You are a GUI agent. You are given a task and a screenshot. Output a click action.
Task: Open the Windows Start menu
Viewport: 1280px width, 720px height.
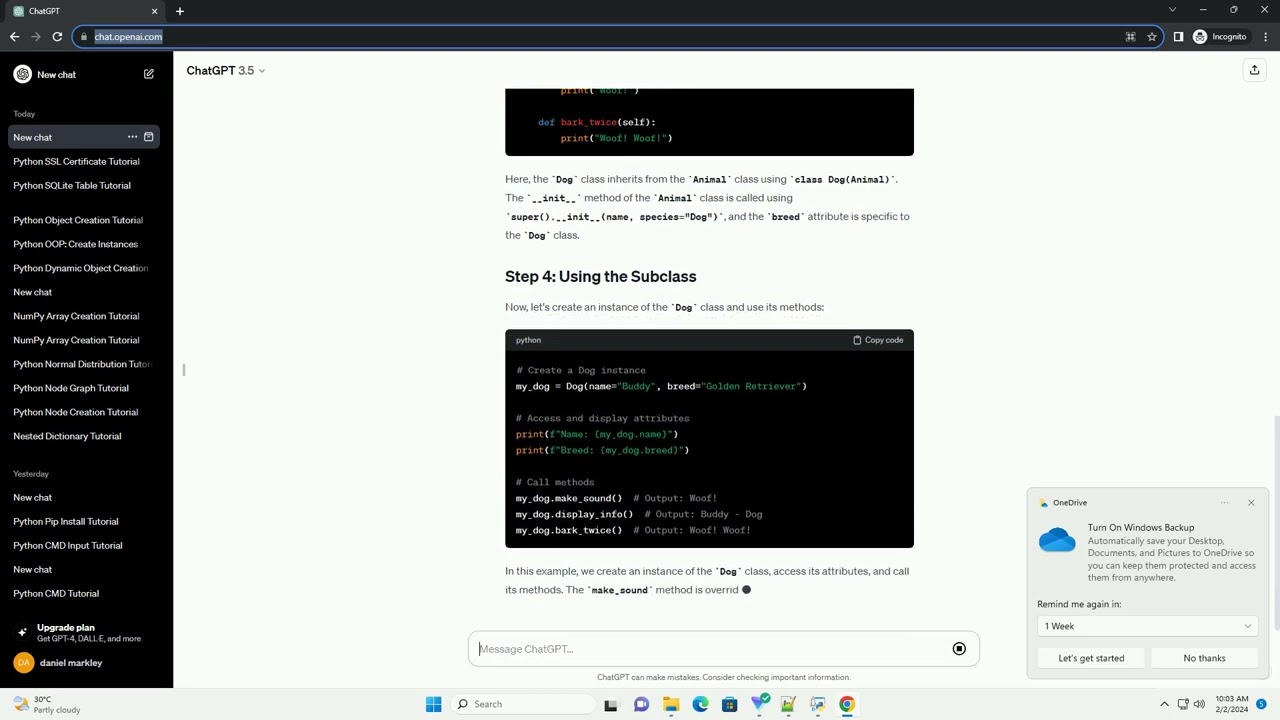click(433, 704)
